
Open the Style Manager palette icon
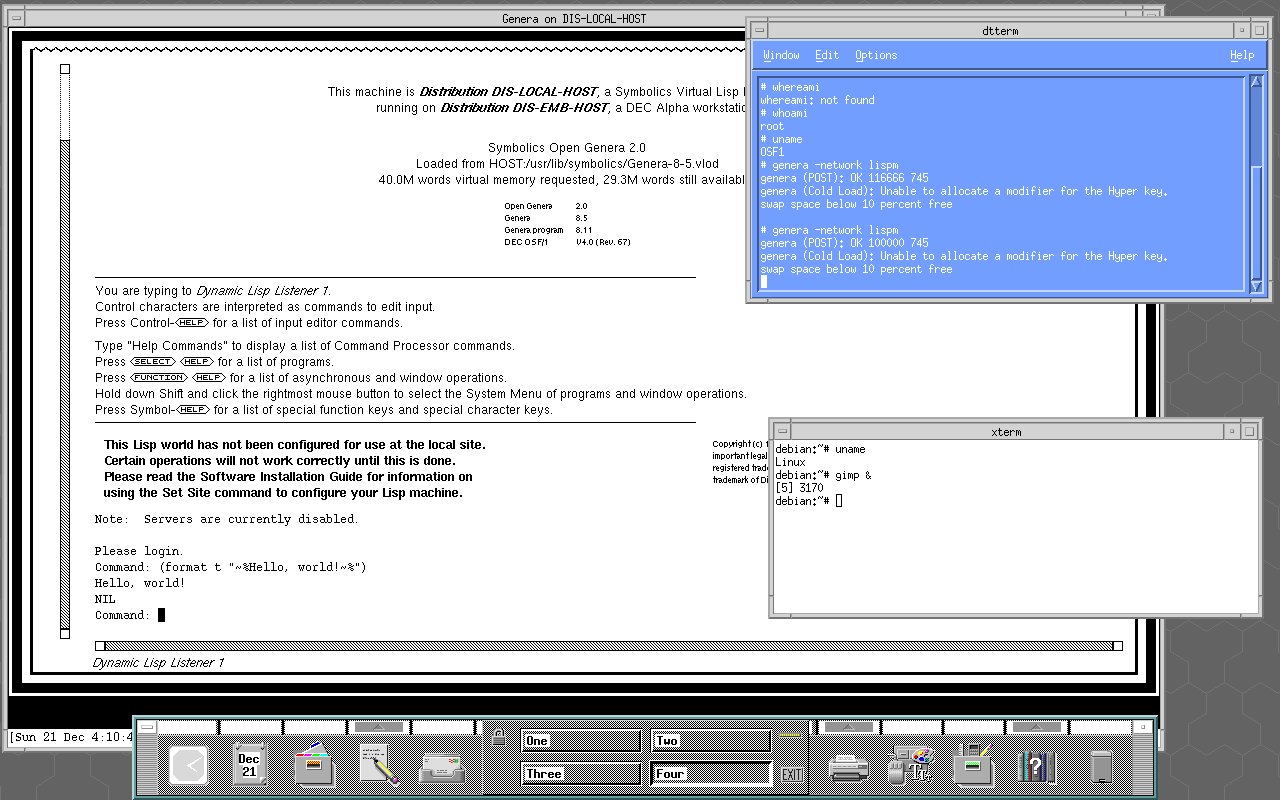911,766
